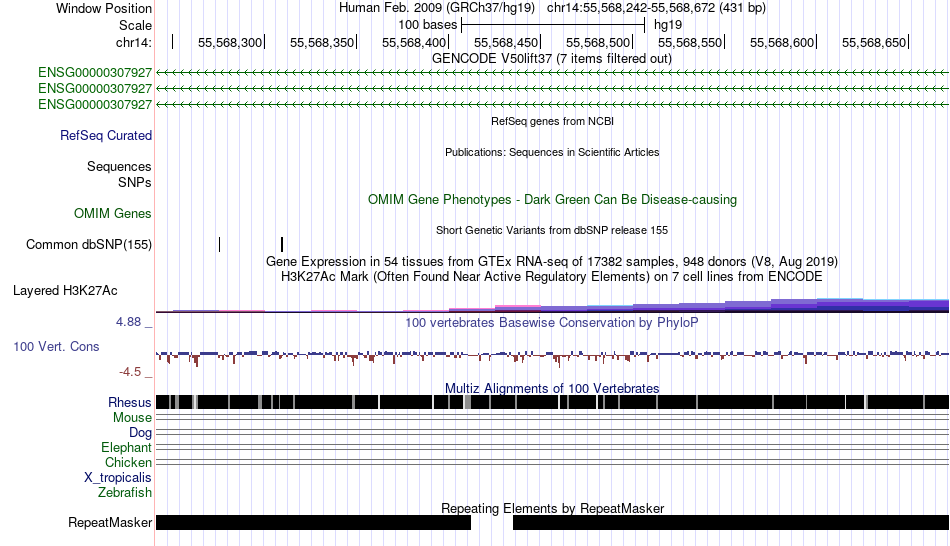Click the Scale label
This screenshot has width=950, height=546.
[135, 25]
